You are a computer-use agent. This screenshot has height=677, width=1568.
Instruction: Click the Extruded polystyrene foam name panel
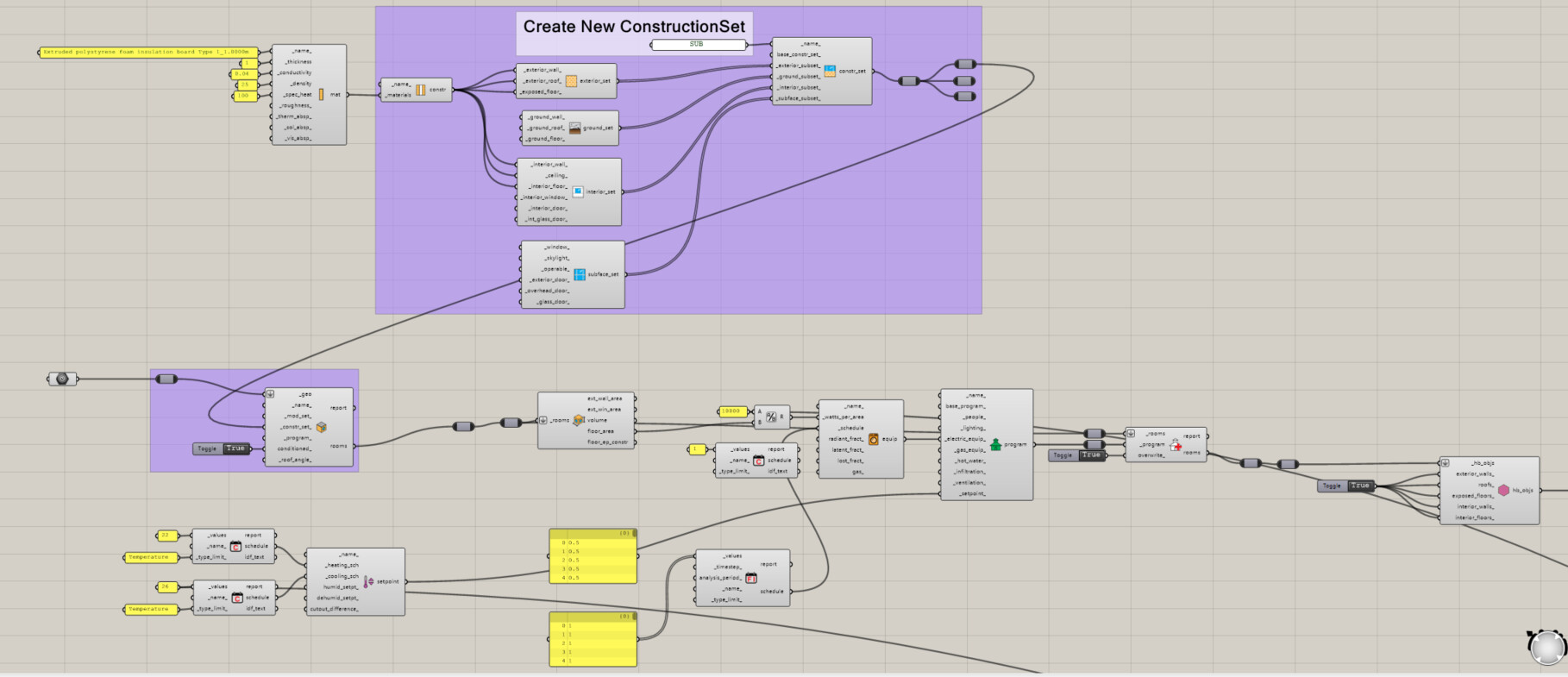pyautogui.click(x=149, y=53)
